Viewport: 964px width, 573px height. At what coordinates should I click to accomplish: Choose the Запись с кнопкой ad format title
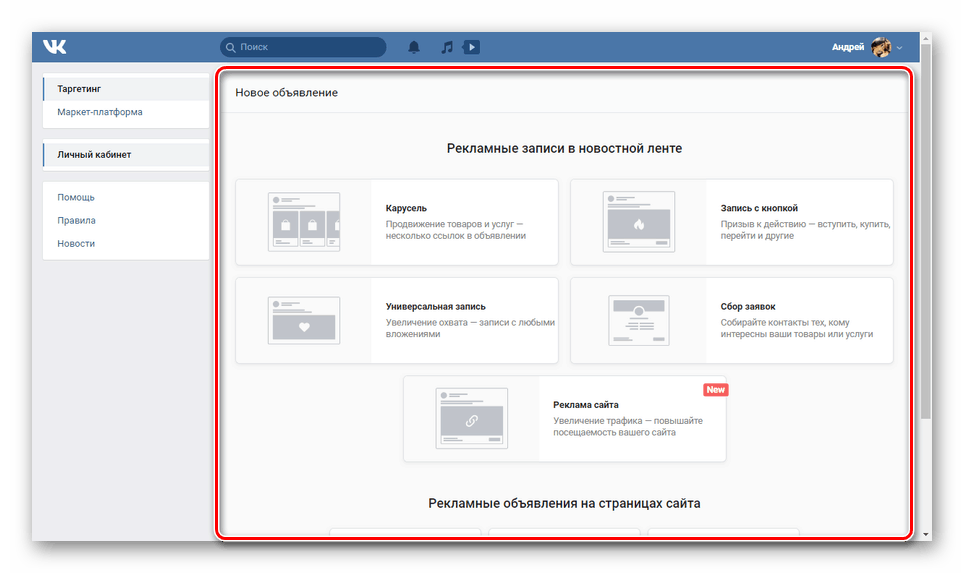coord(759,208)
